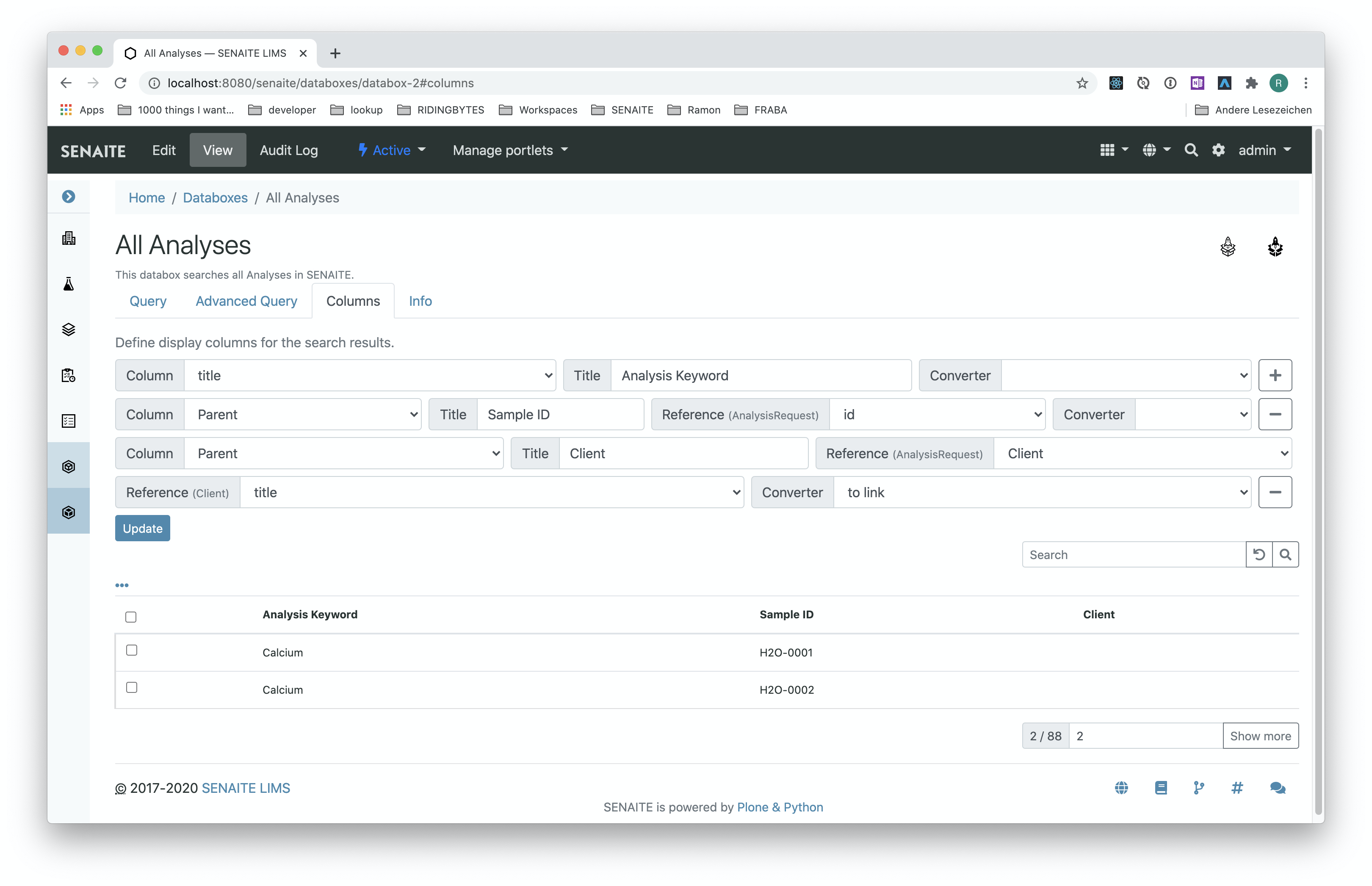Viewport: 1372px width, 886px height.
Task: Switch to the Info tab
Action: point(420,301)
